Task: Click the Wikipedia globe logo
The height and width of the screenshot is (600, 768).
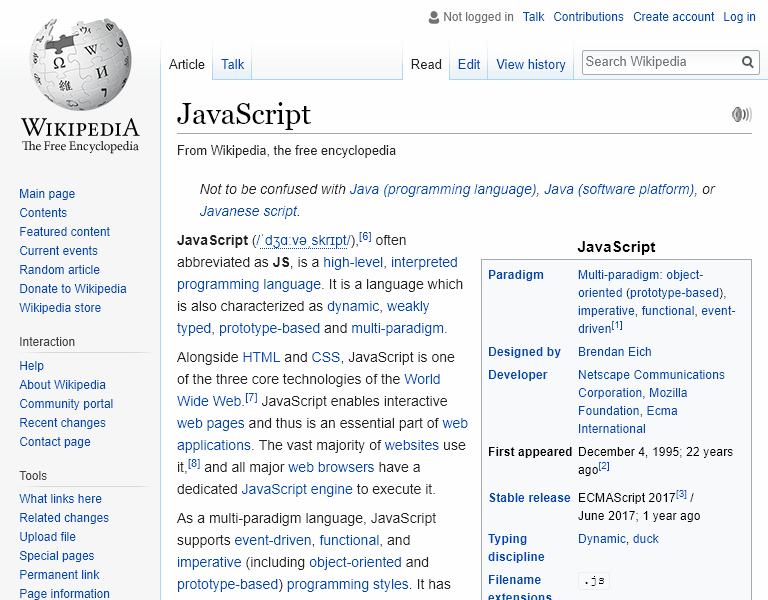Action: [x=80, y=64]
